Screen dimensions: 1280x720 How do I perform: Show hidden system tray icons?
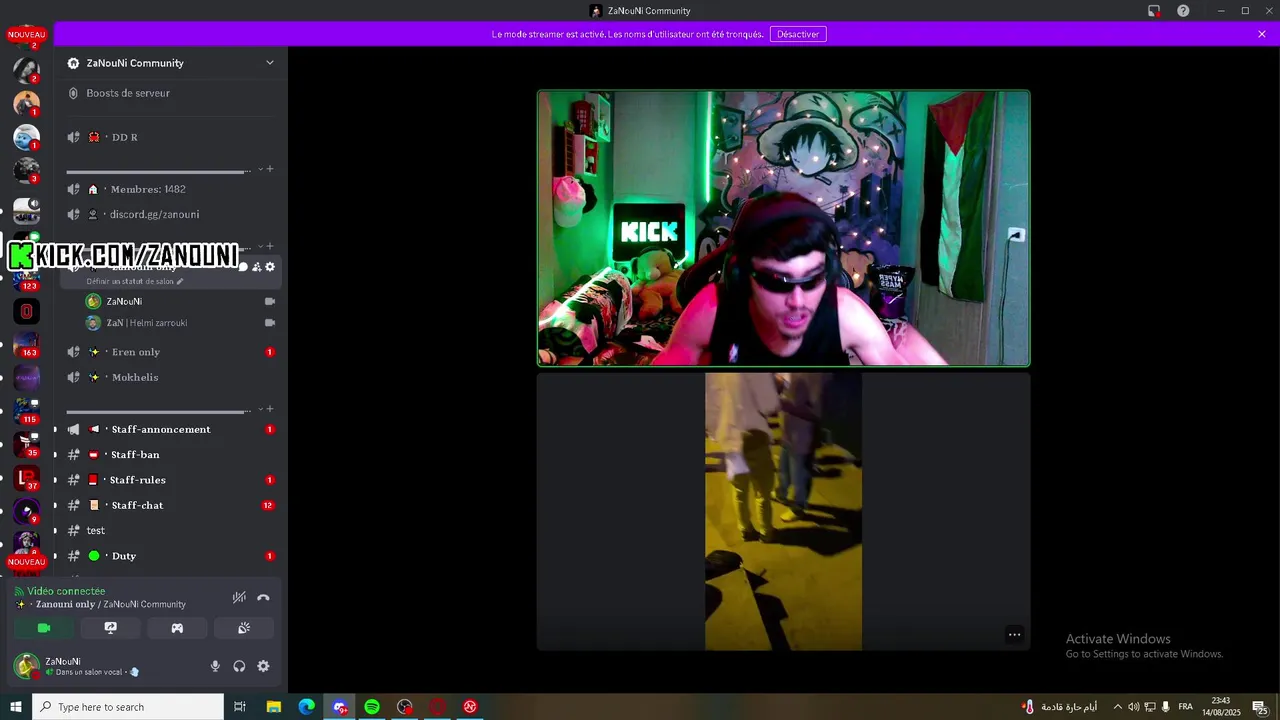pyautogui.click(x=1117, y=707)
